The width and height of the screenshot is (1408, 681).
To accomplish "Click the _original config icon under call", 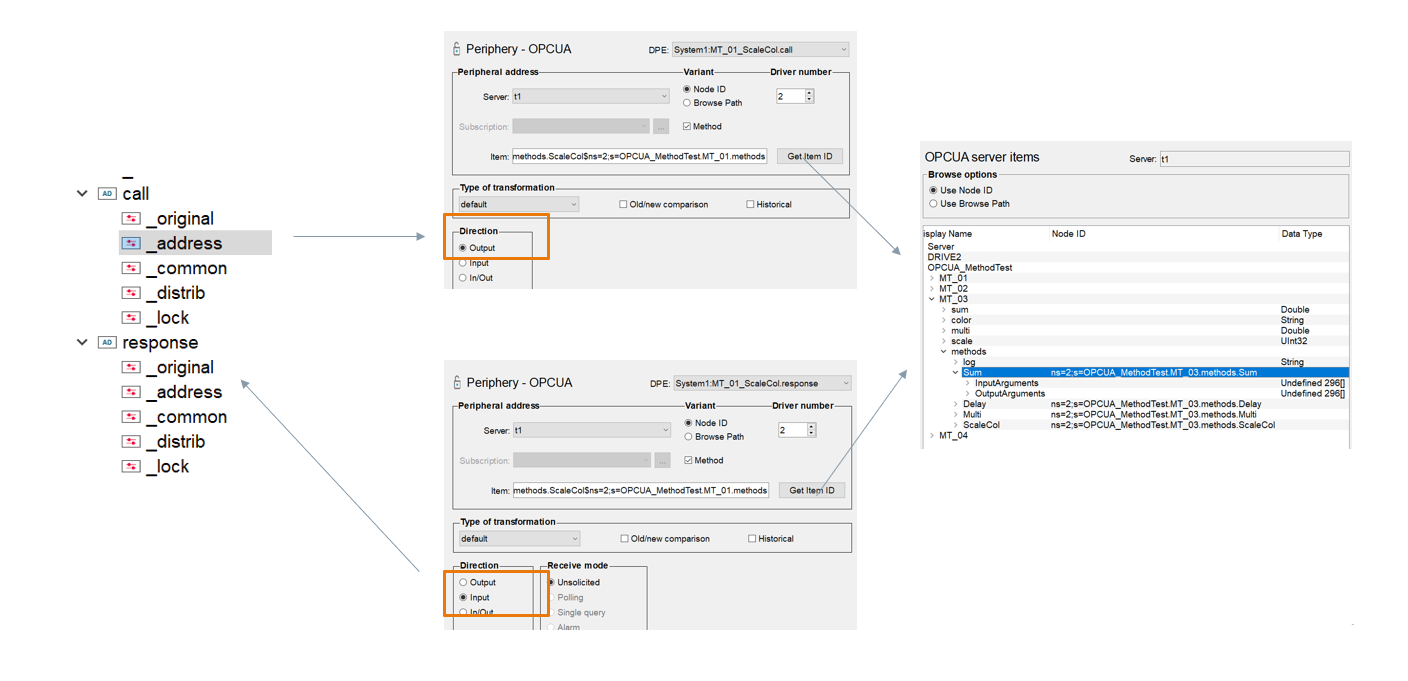I will point(131,219).
